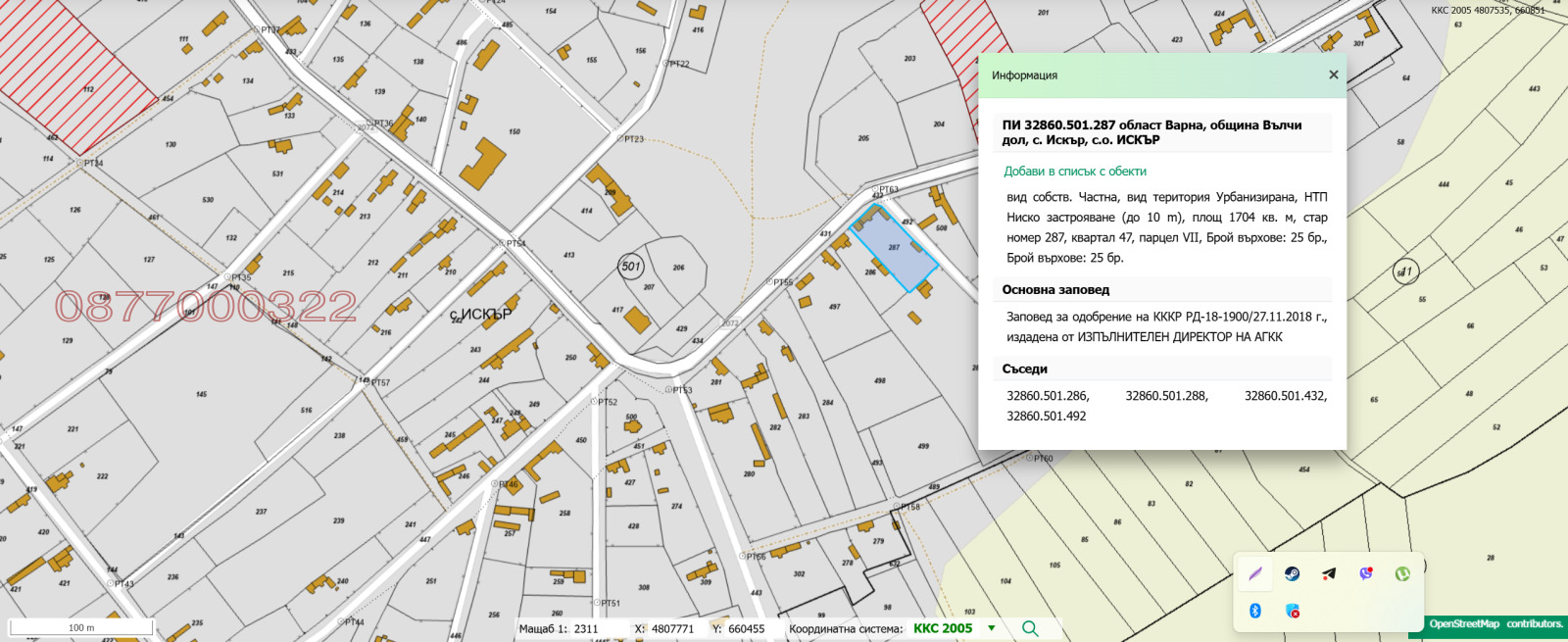
Task: Click 'Добави в списък с обекти' link
Action: pyautogui.click(x=1074, y=172)
